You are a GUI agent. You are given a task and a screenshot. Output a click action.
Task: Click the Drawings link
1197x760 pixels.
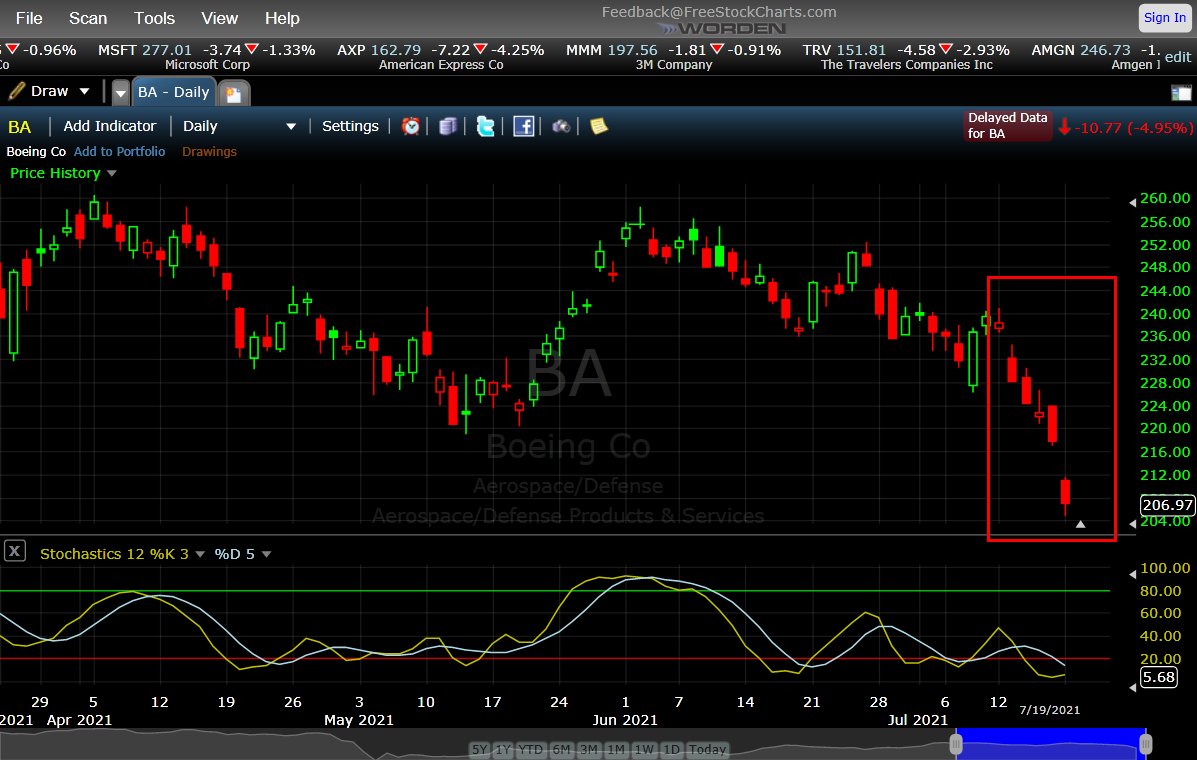click(x=209, y=151)
